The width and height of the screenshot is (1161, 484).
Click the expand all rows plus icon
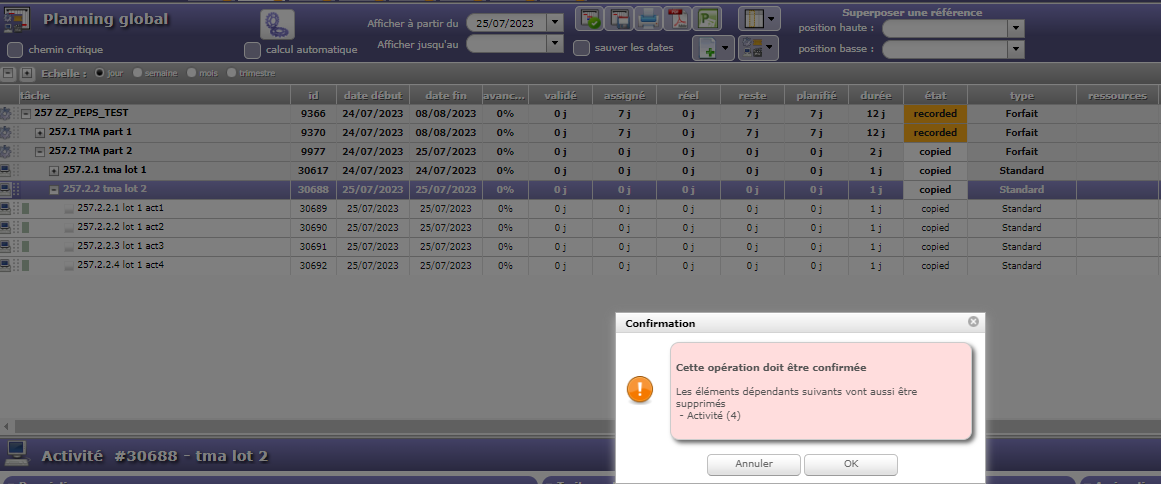[x=26, y=73]
